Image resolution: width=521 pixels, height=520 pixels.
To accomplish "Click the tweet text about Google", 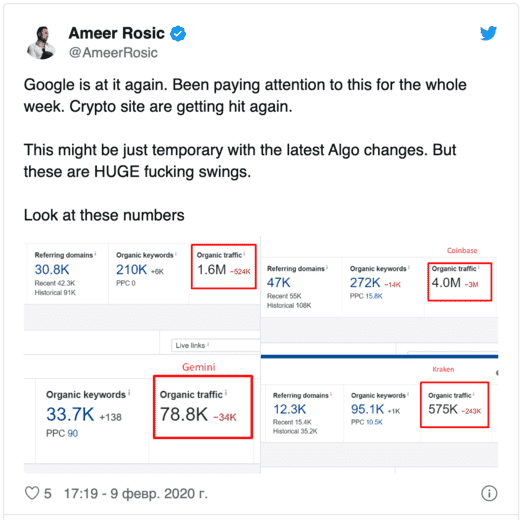I will coord(245,95).
